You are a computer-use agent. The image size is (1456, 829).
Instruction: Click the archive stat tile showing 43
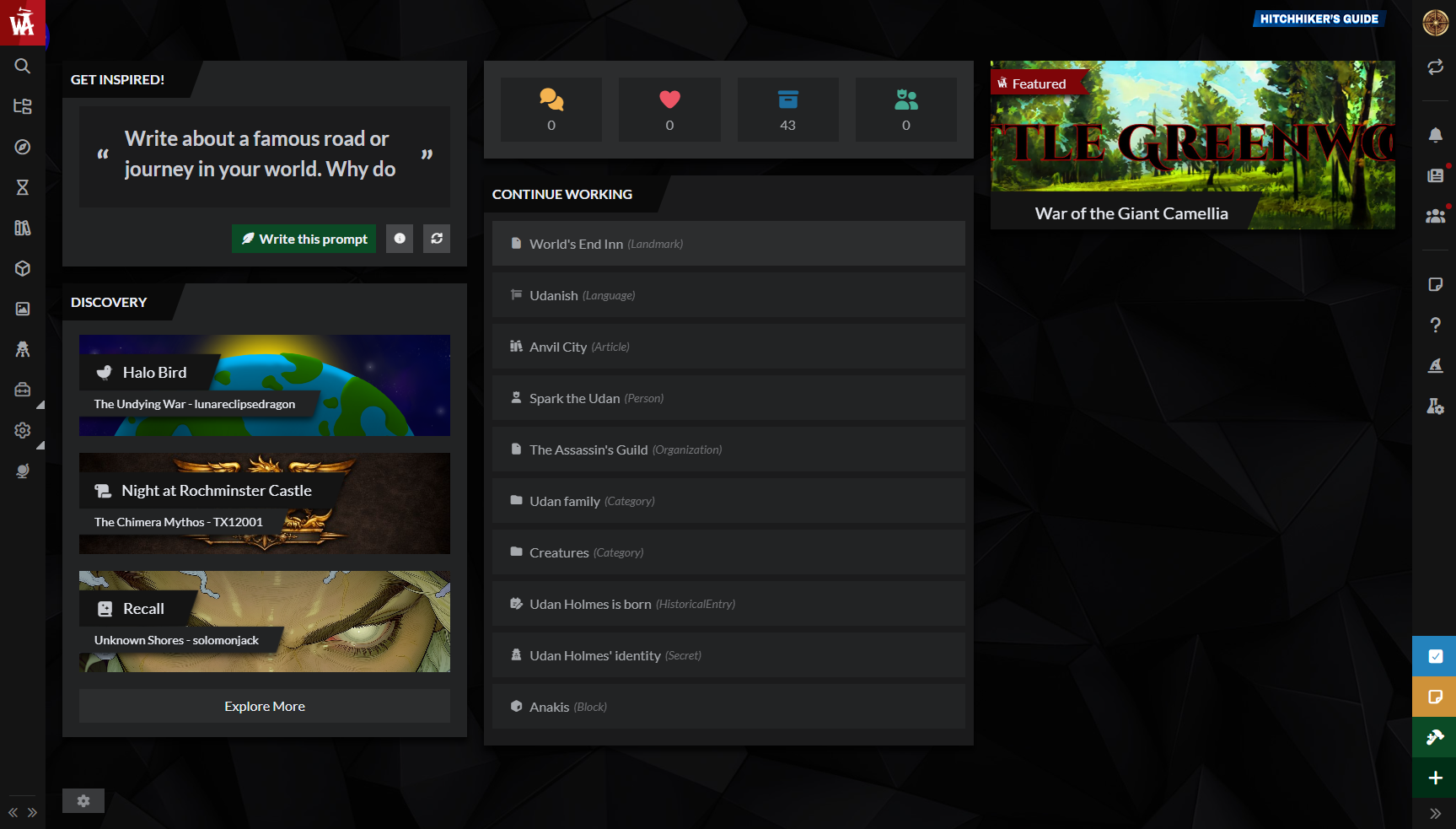pos(787,110)
